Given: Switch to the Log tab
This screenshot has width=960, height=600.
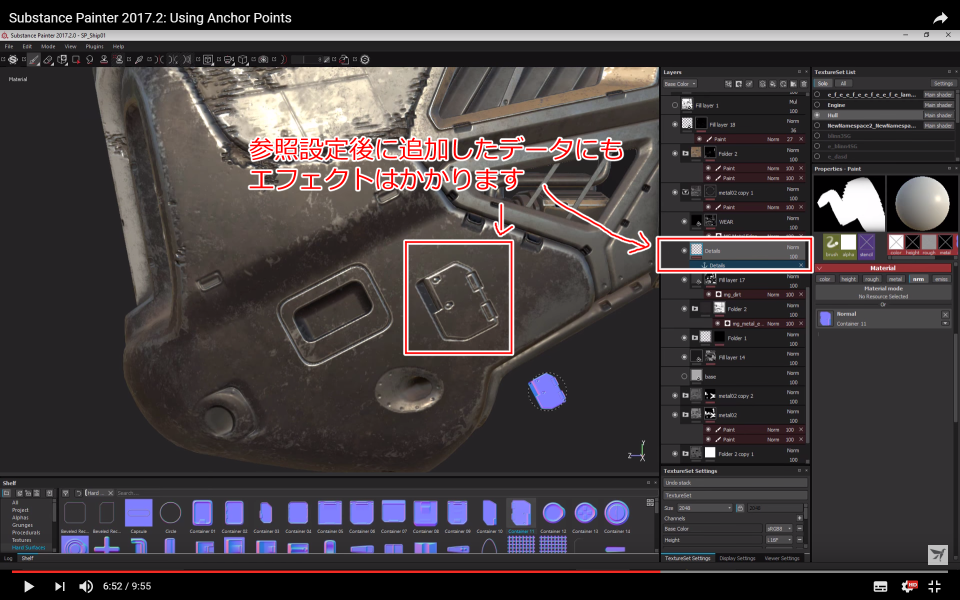Looking at the screenshot, I should pos(8,558).
